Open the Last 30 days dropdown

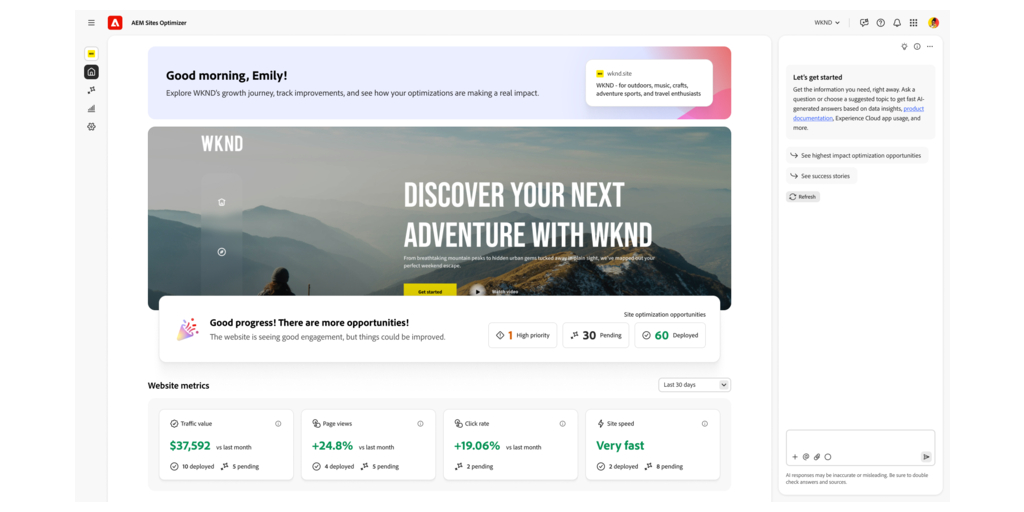tap(694, 385)
